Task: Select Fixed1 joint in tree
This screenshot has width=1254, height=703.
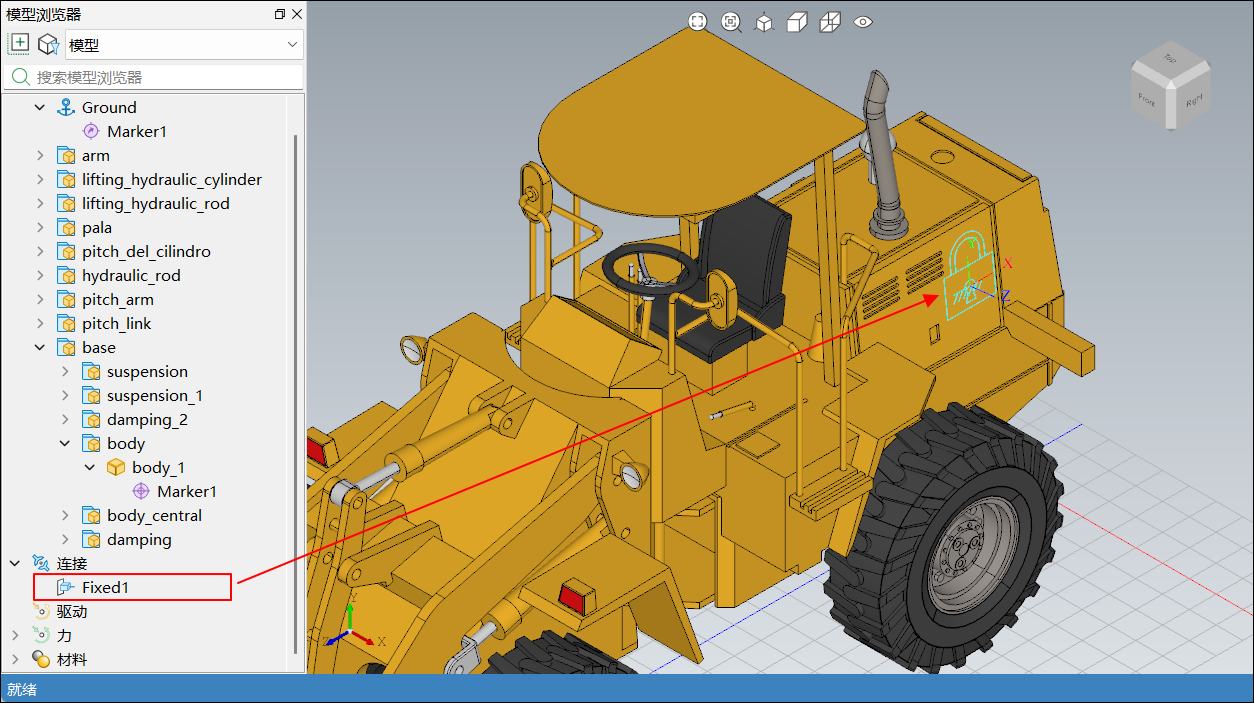Action: [105, 588]
